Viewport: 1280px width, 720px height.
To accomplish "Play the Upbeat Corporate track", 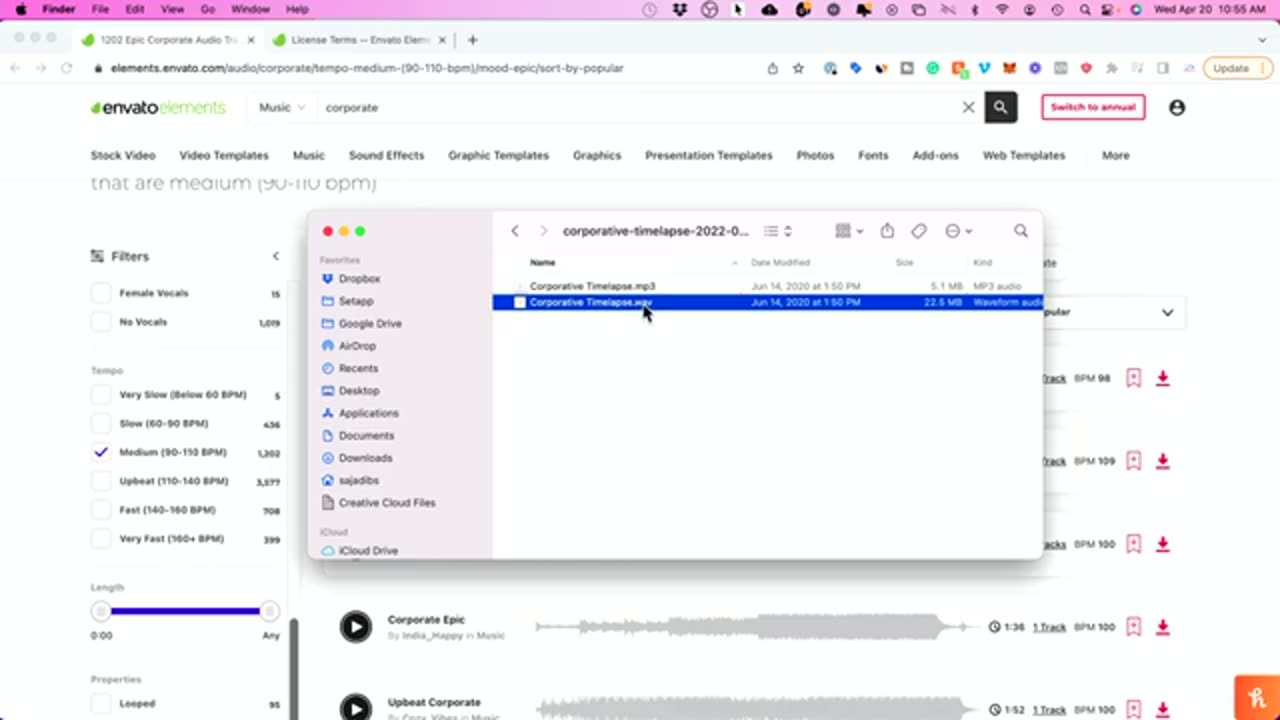I will tap(355, 708).
